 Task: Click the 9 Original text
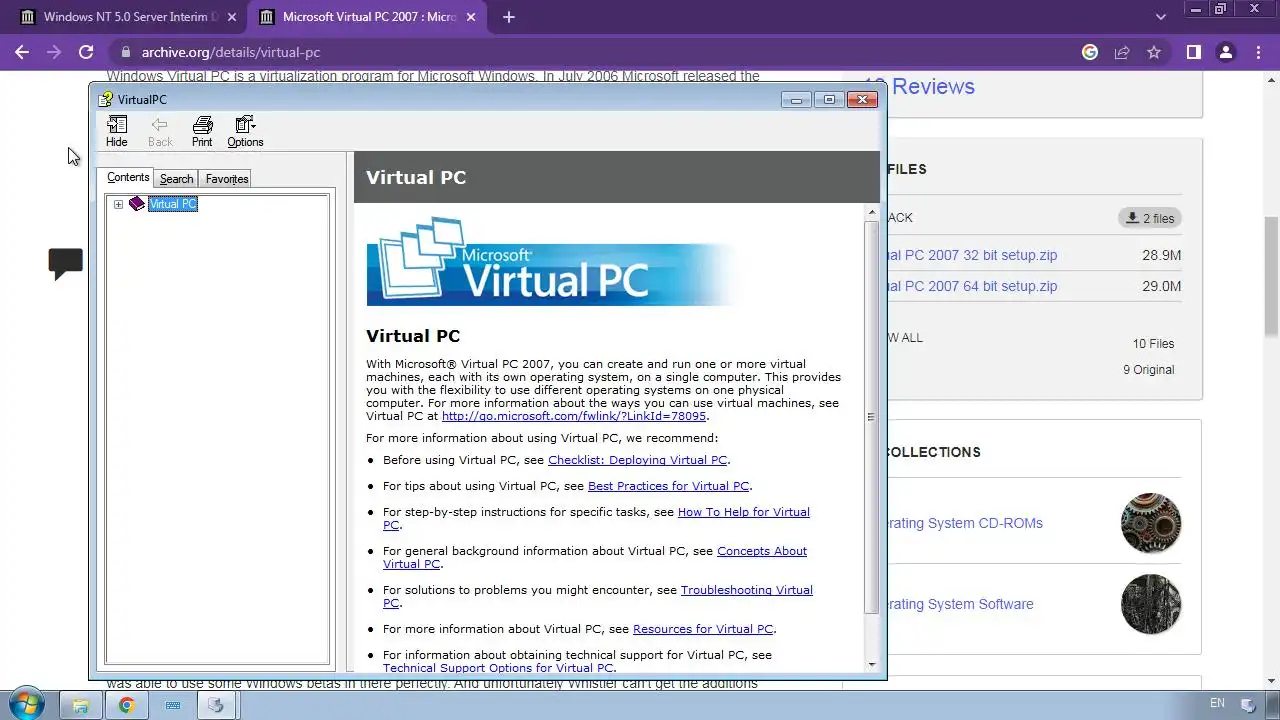(1148, 369)
